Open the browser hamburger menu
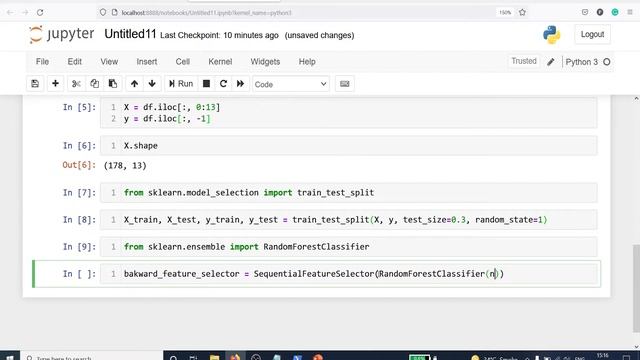This screenshot has height=360, width=640. [x=630, y=12]
